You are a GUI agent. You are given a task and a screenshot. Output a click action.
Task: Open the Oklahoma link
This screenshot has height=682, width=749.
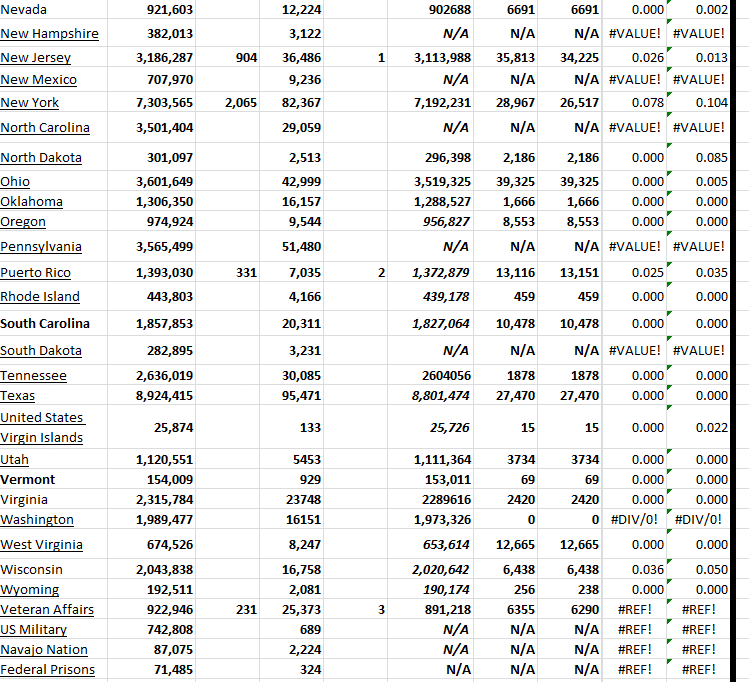click(x=32, y=202)
